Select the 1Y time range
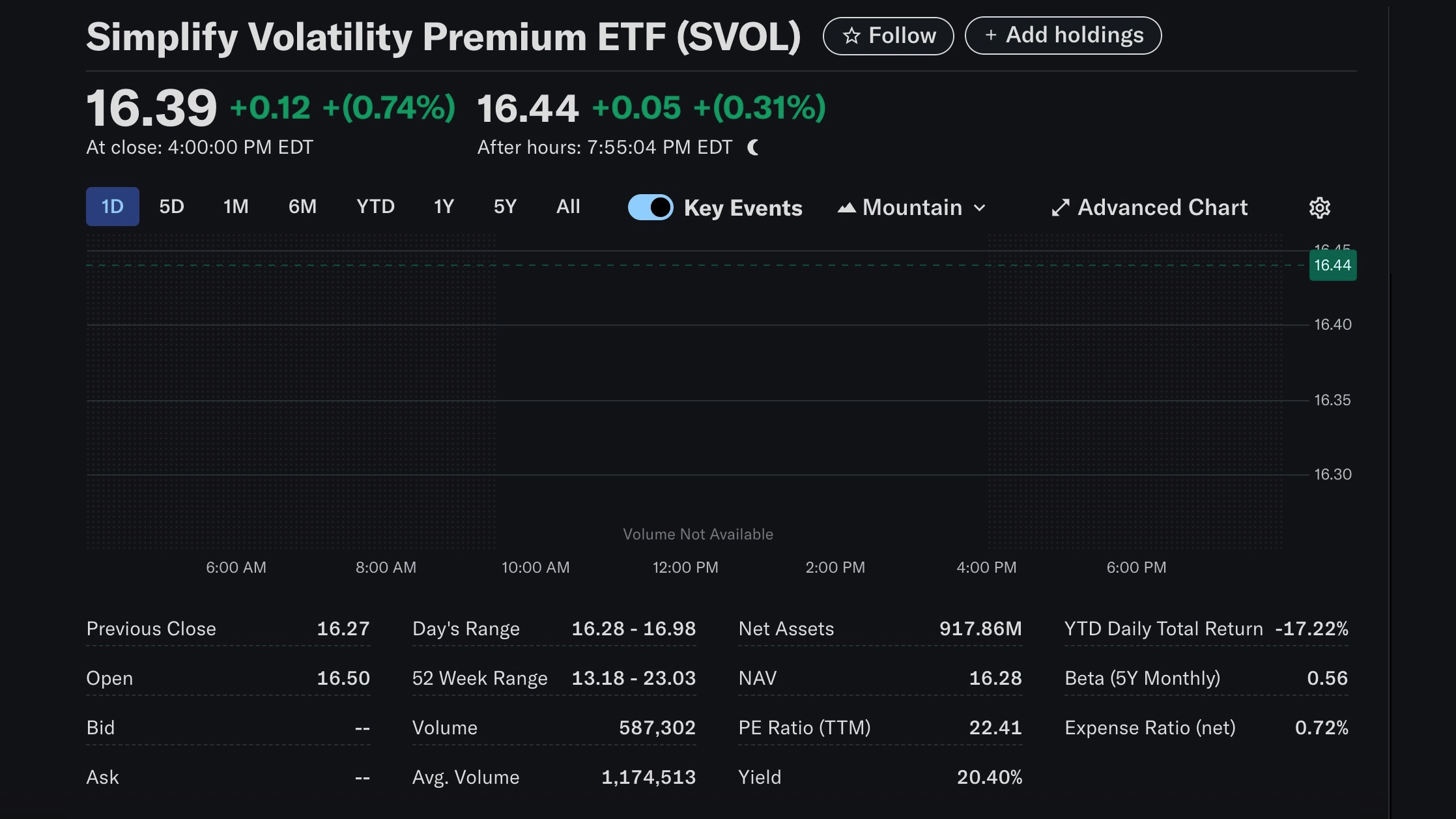 [x=444, y=207]
